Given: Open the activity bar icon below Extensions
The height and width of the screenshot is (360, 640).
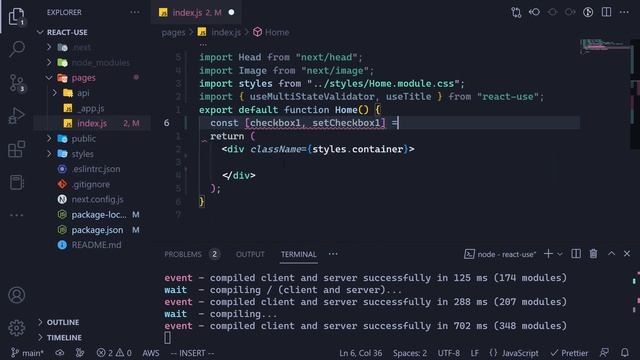Looking at the screenshot, I should point(16,182).
